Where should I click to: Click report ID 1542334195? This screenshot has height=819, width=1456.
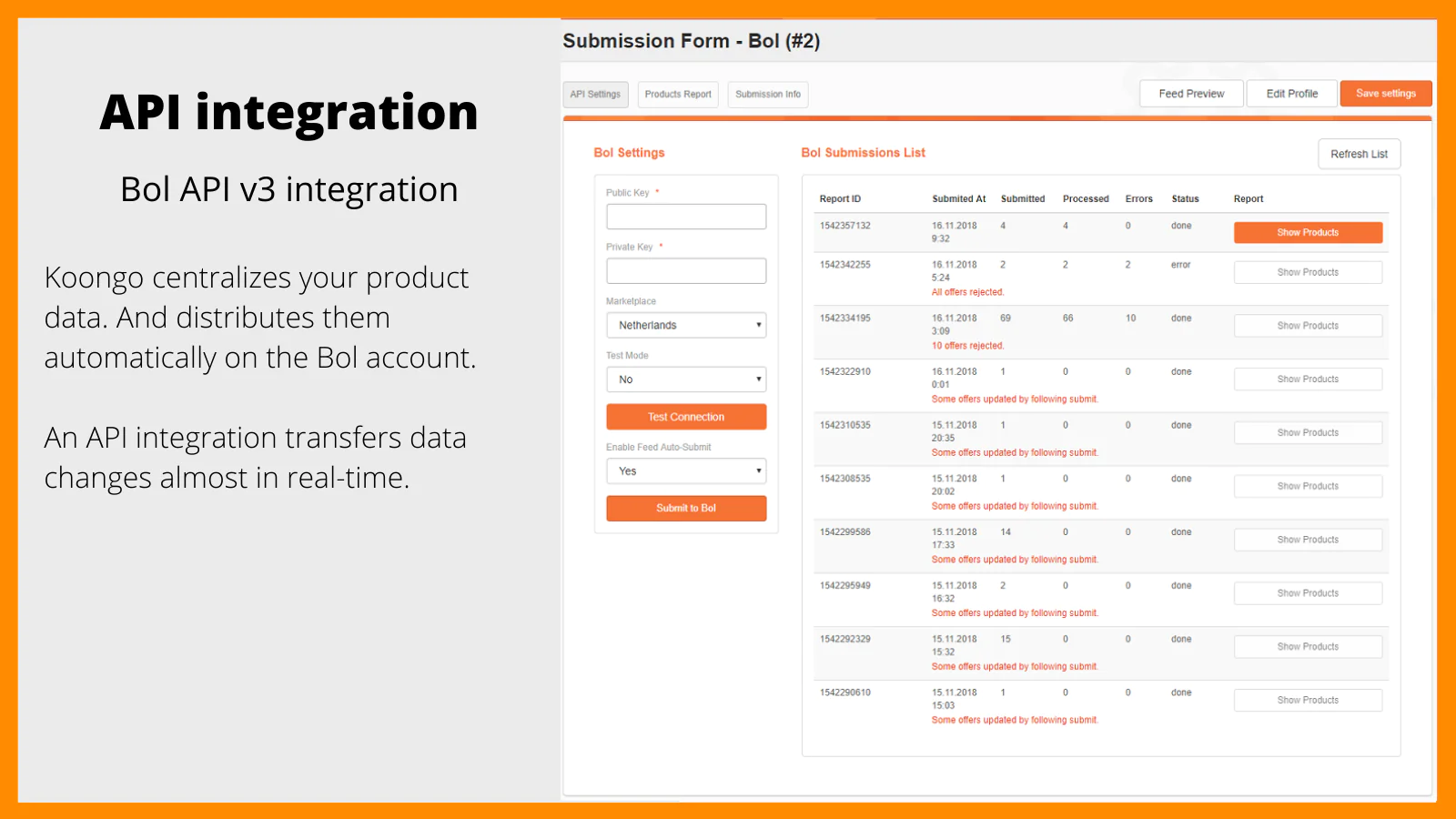tap(845, 318)
